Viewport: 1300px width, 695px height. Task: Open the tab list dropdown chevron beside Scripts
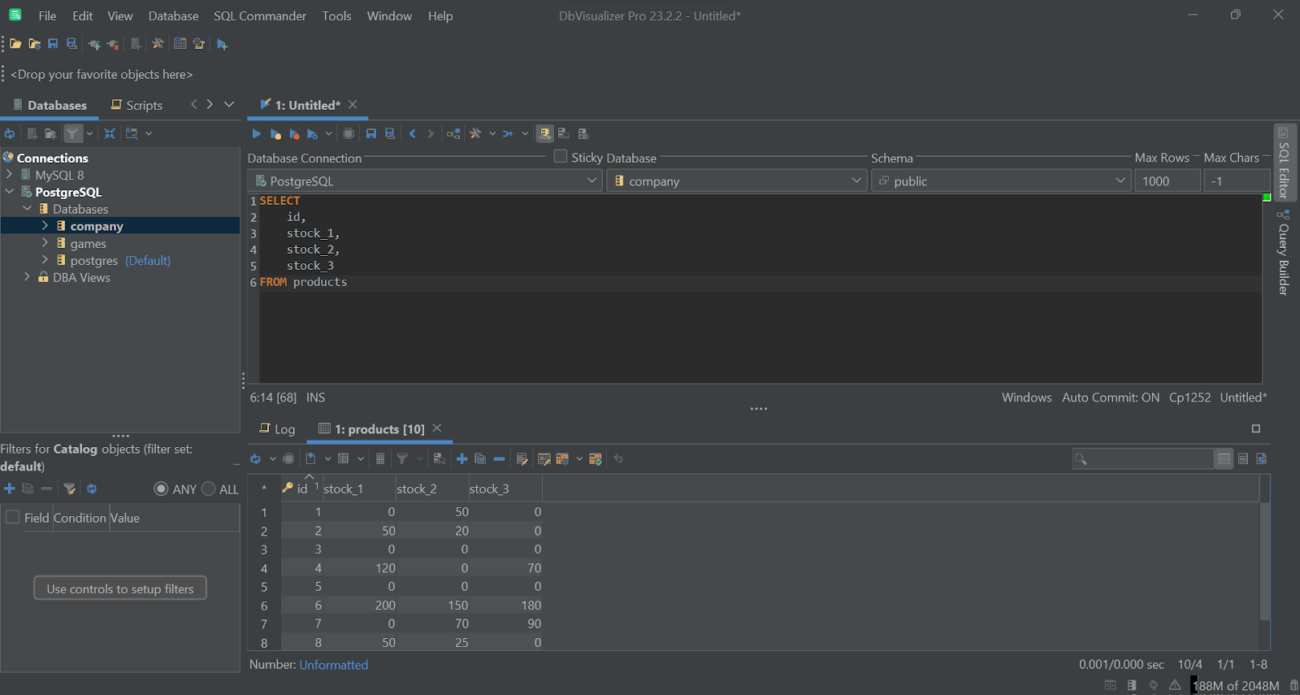[x=229, y=105]
